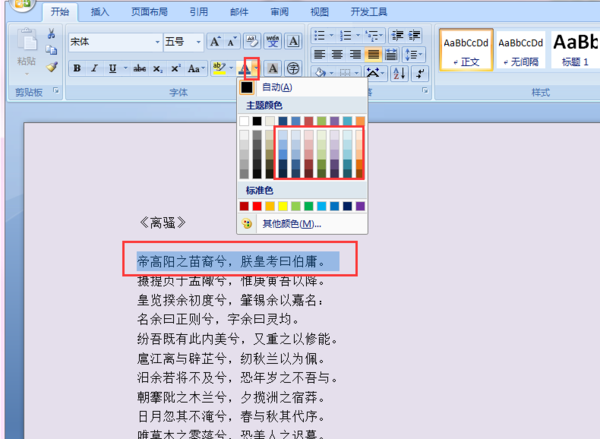Open the highlight color dropdown arrow
This screenshot has width=600, height=439.
point(231,69)
